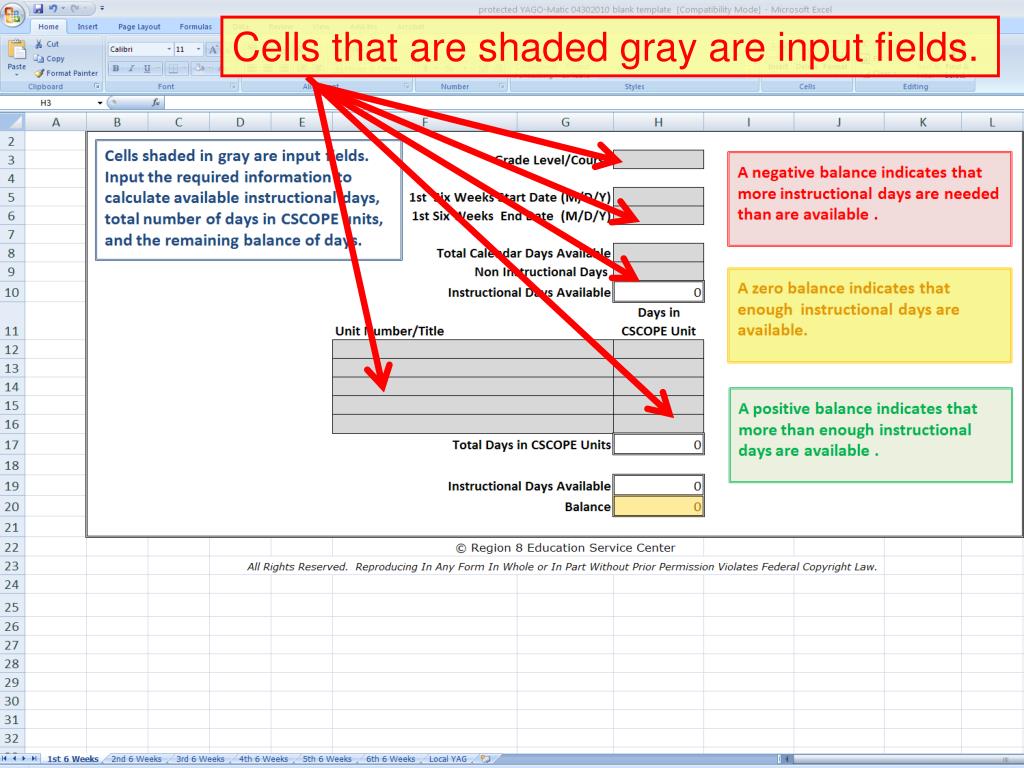
Task: Select the Non Instructional Days input cell
Action: point(658,272)
